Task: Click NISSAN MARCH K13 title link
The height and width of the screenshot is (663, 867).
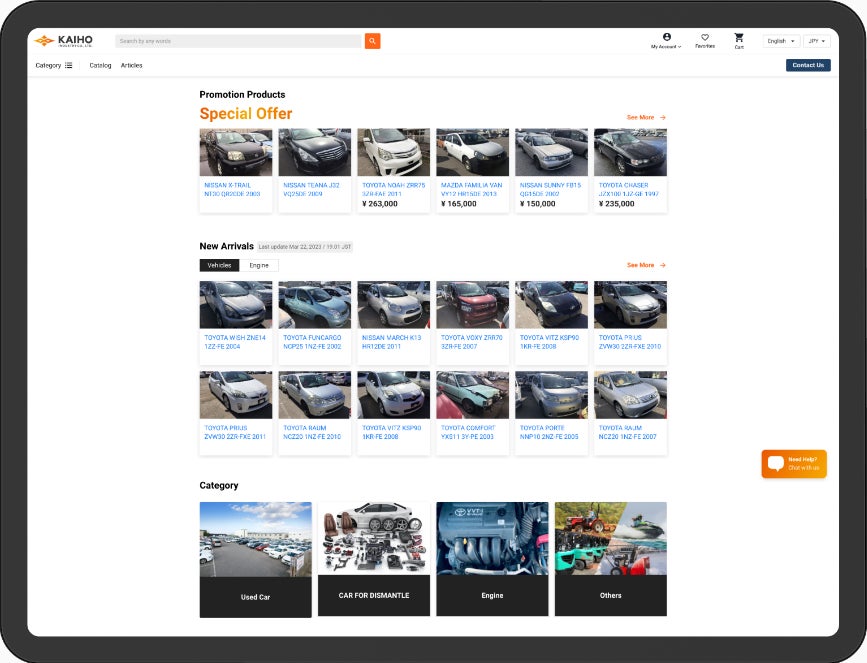Action: (391, 342)
